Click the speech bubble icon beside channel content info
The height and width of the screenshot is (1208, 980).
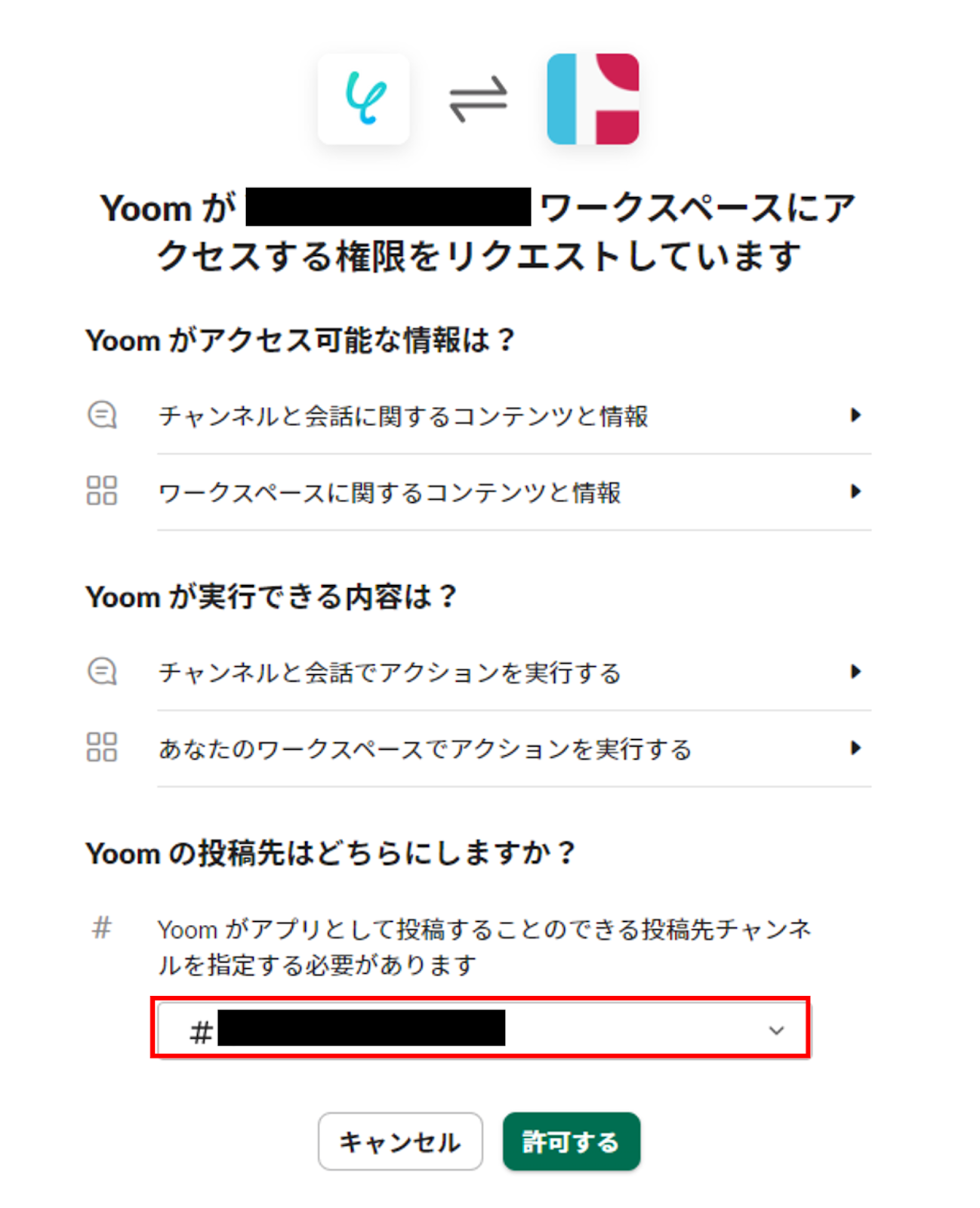point(104,414)
